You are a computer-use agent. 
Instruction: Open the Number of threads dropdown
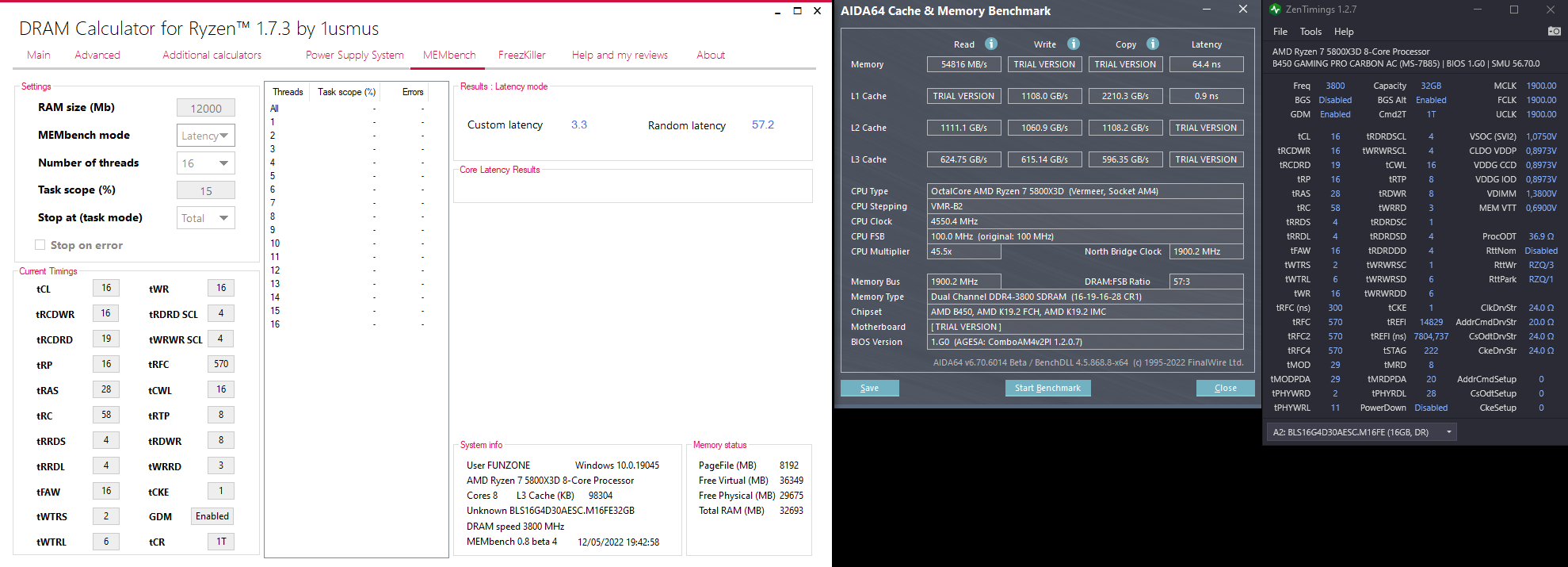tap(206, 163)
